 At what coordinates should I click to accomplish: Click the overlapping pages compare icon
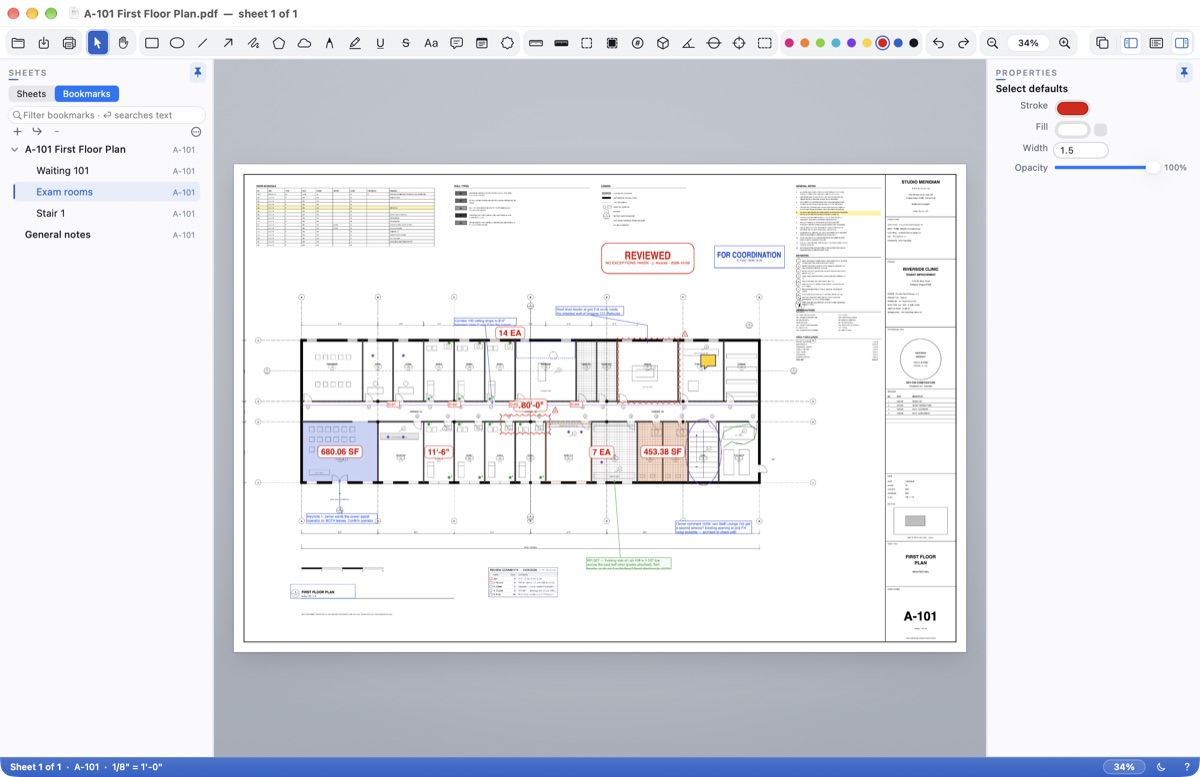[1102, 43]
